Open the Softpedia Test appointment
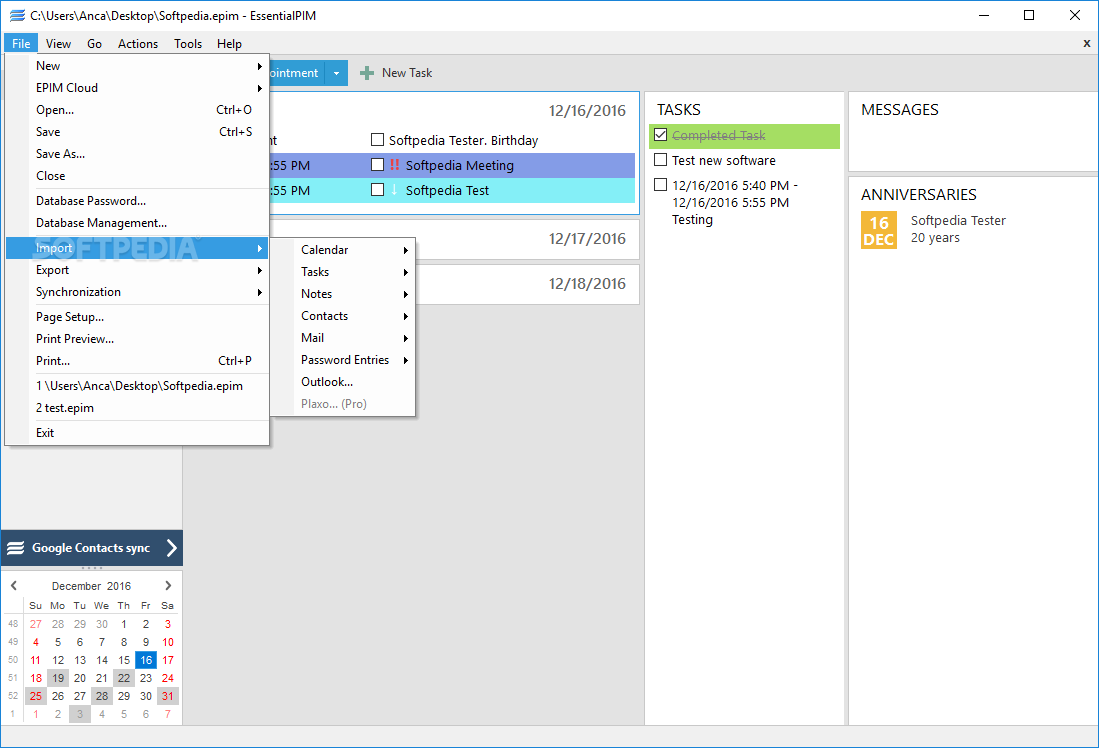Screen dimensions: 1099x748 [x=447, y=191]
